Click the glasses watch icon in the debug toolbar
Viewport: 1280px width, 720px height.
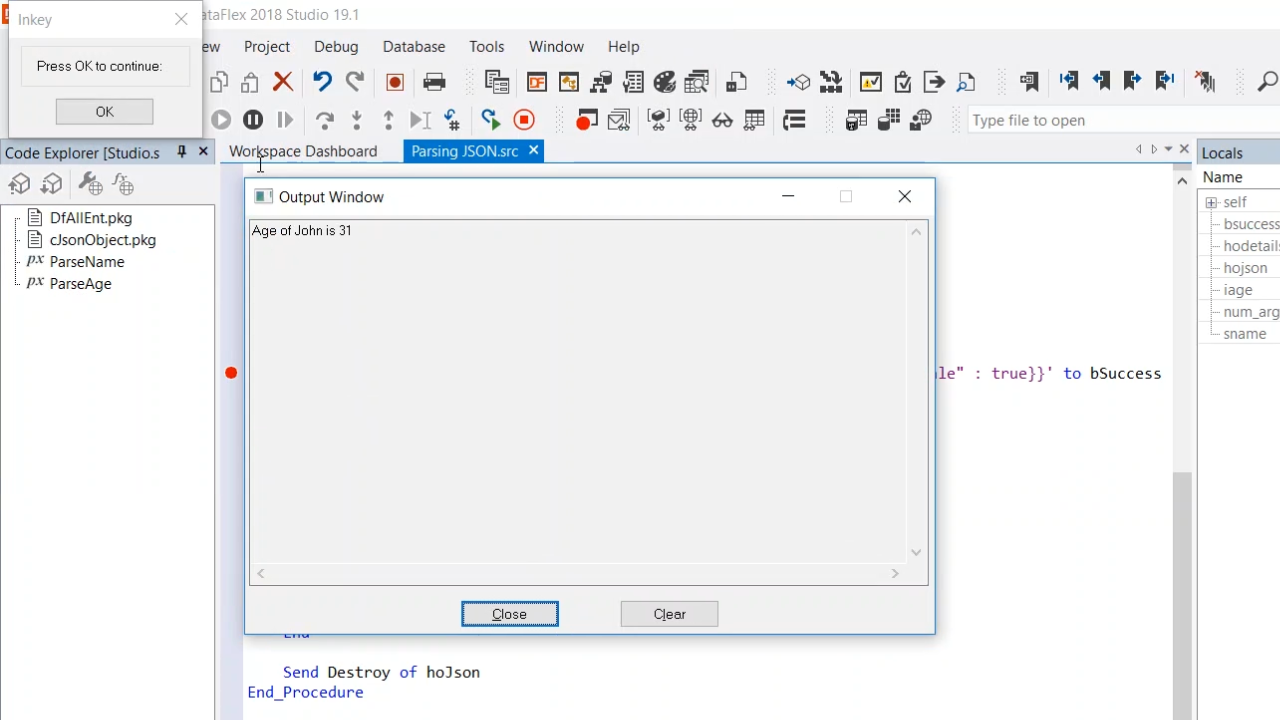pos(722,120)
